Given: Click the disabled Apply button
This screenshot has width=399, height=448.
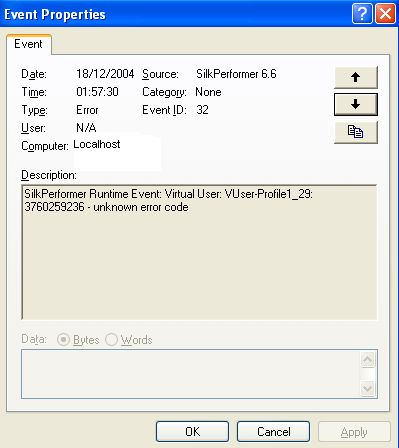Looking at the screenshot, I should [354, 432].
